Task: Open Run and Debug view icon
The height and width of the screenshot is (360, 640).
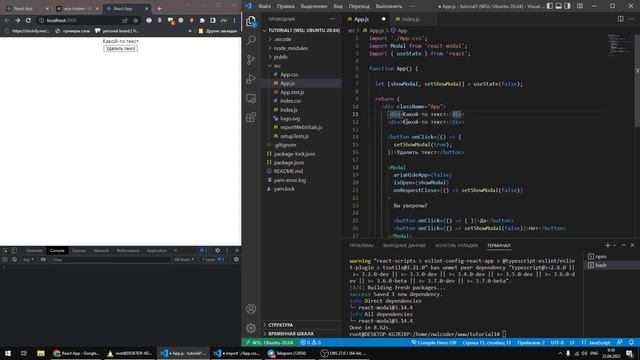Action: pyautogui.click(x=251, y=79)
